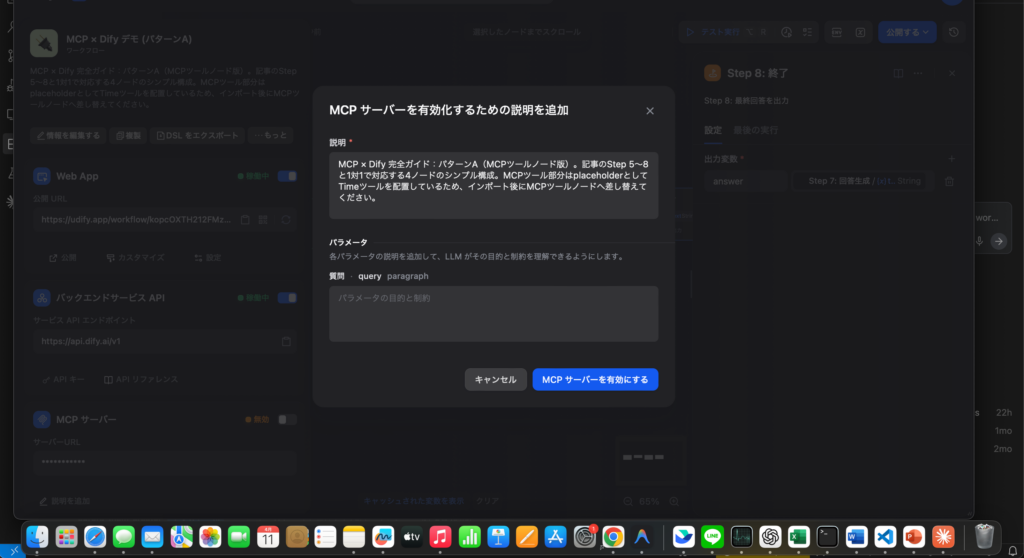Click the 説明 description text area
1024x558 pixels.
click(494, 186)
